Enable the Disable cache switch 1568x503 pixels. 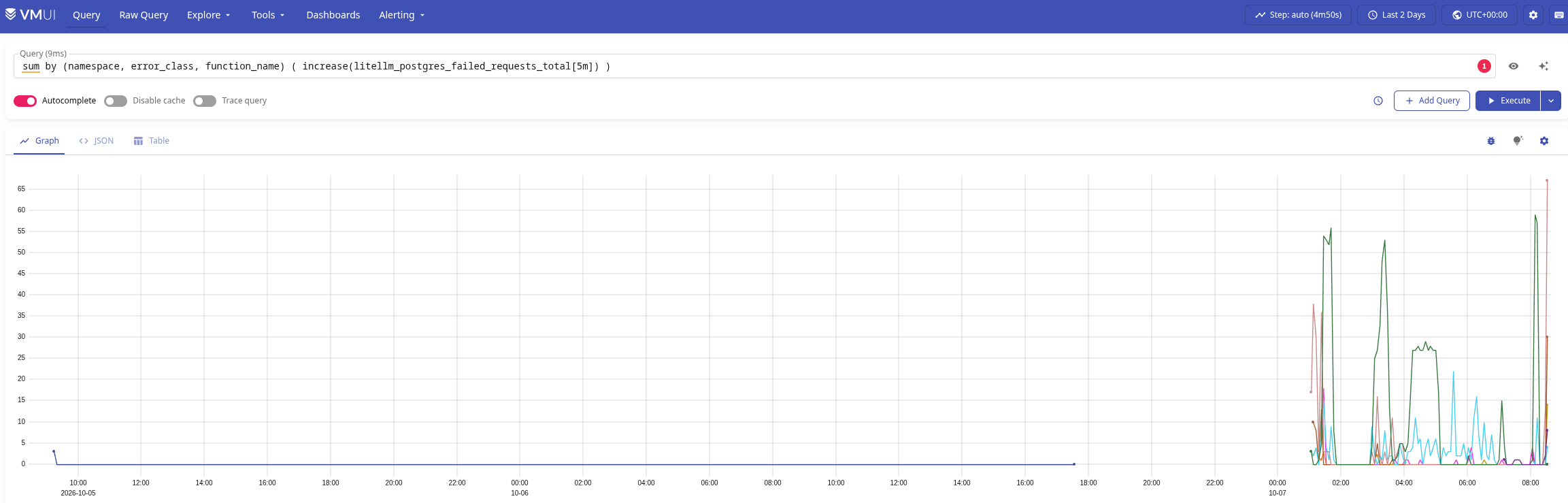coord(116,101)
